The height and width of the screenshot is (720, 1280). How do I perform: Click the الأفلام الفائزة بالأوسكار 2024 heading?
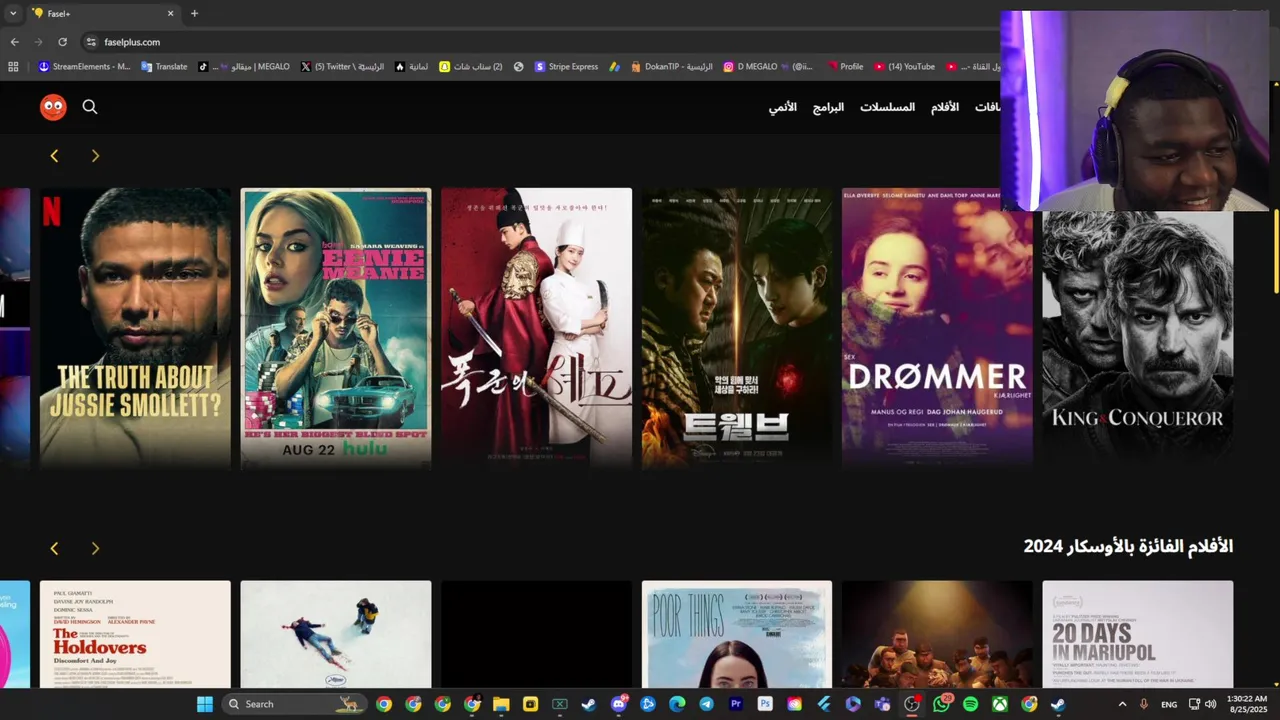(x=1128, y=546)
